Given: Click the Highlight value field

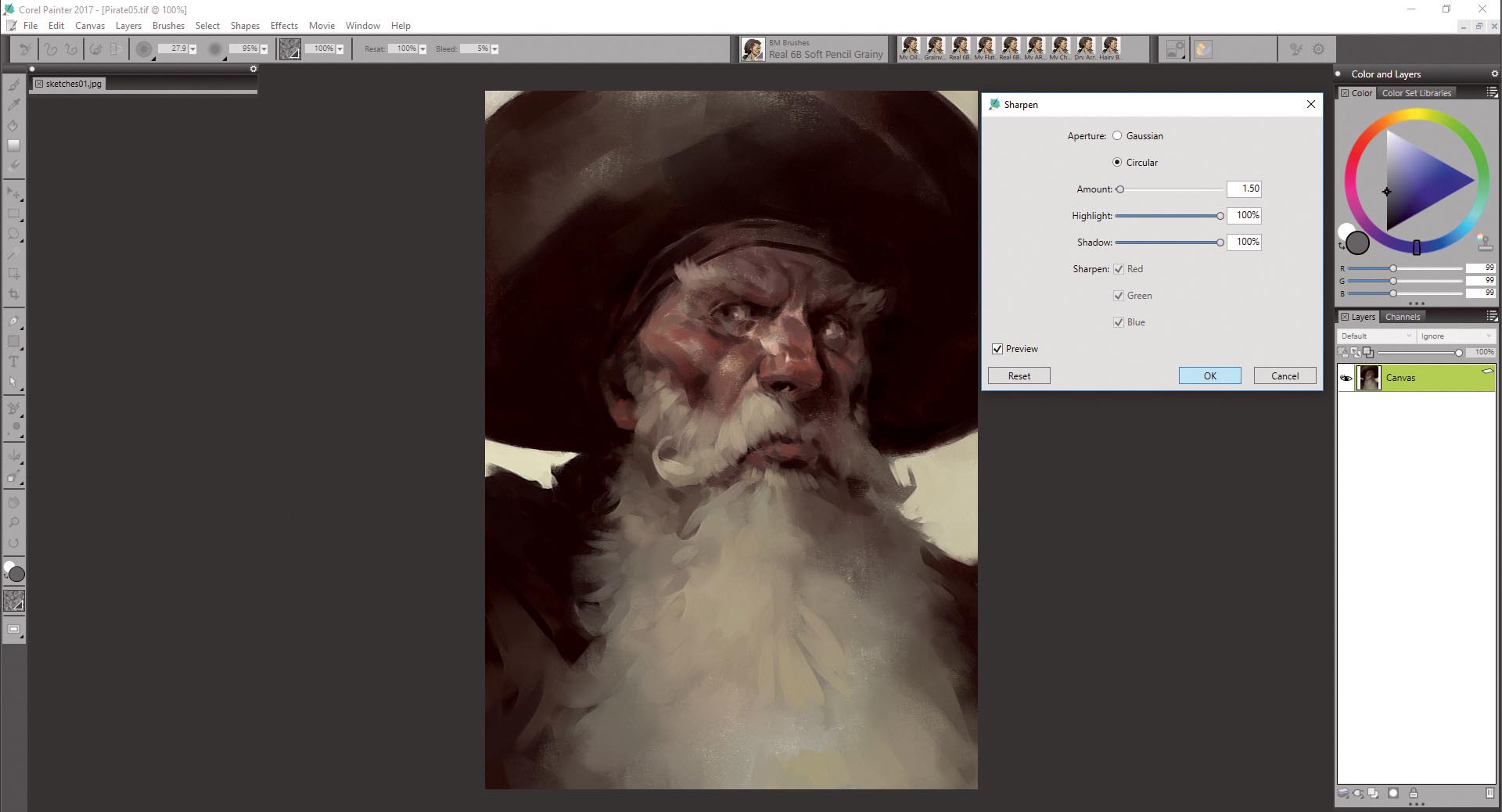Looking at the screenshot, I should [1244, 215].
